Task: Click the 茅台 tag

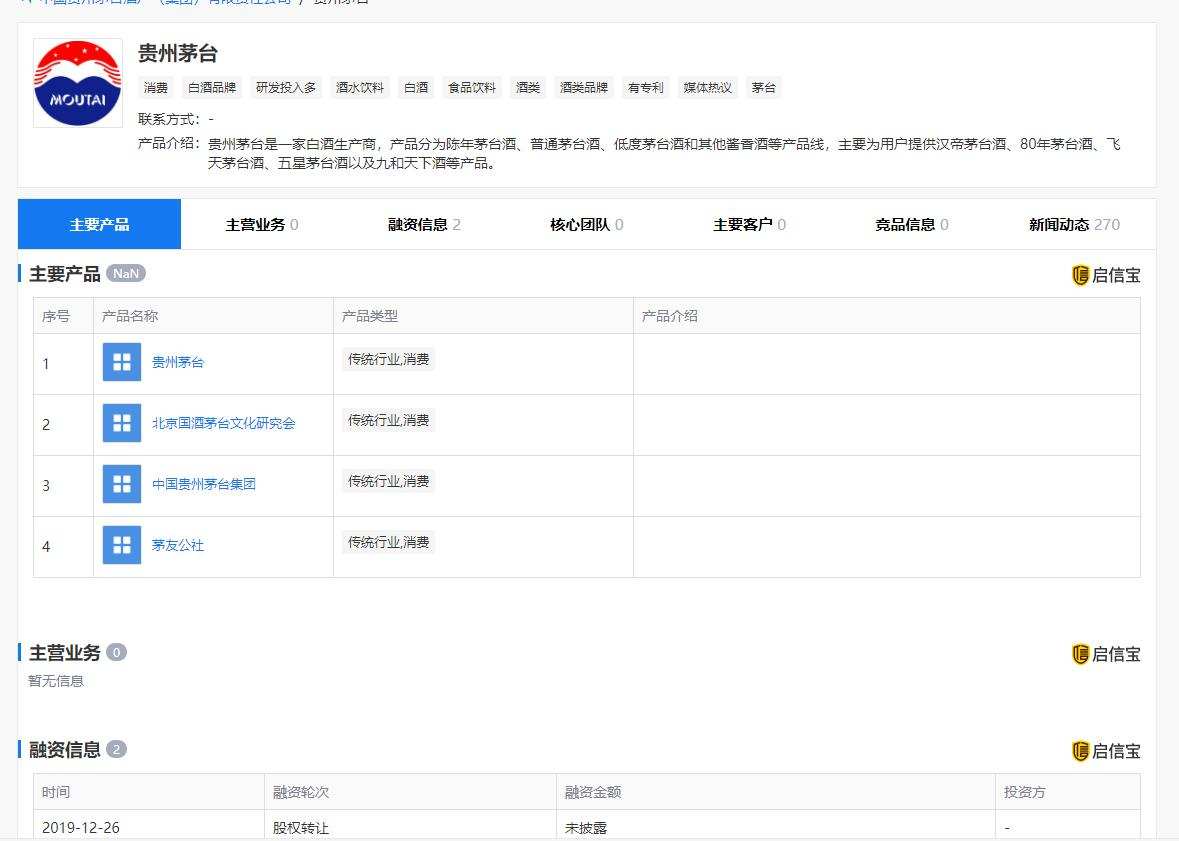Action: [x=764, y=87]
